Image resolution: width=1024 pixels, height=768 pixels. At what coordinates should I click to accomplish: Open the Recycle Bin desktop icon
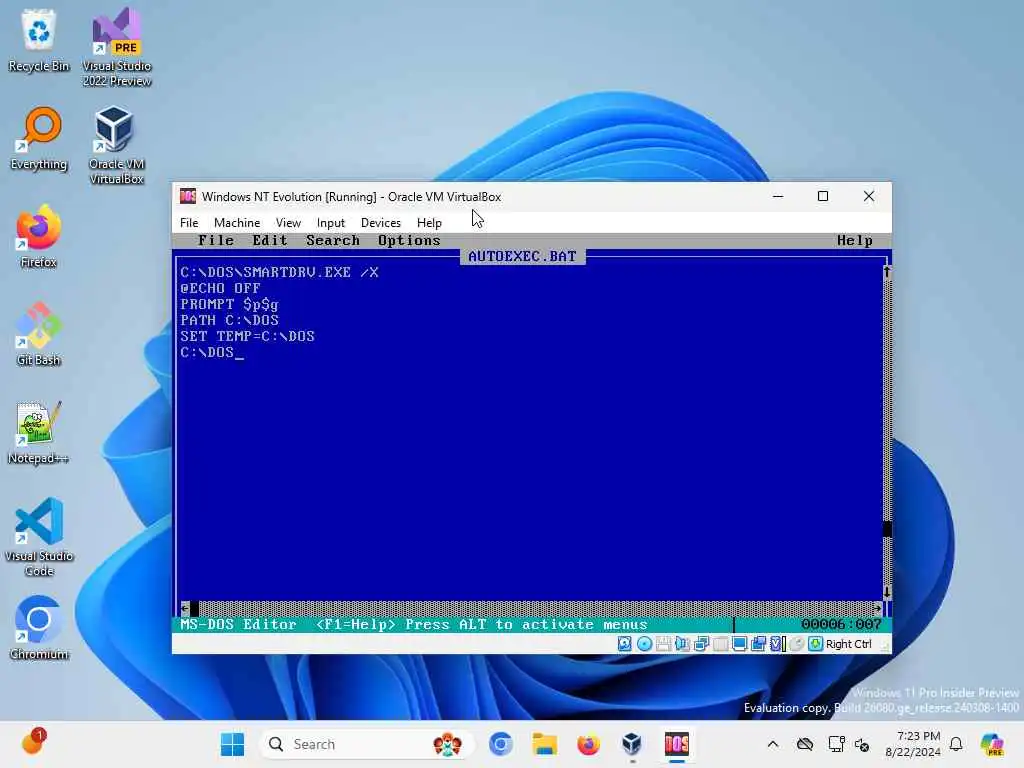click(39, 40)
